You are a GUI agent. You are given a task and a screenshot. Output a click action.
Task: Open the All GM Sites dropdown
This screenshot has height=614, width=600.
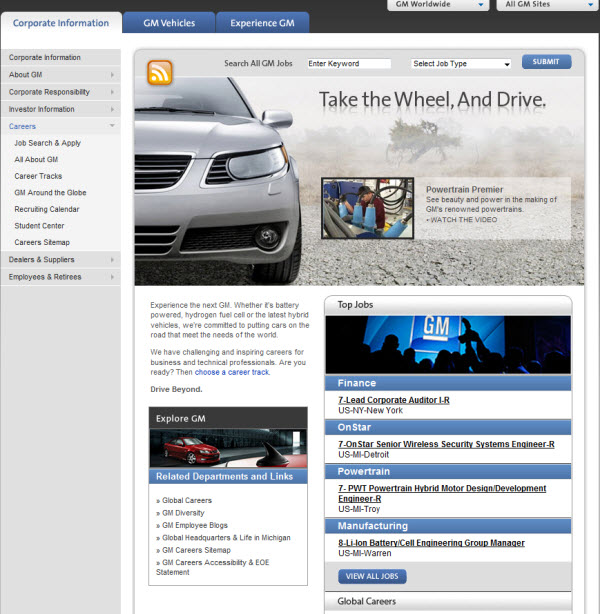pyautogui.click(x=538, y=5)
